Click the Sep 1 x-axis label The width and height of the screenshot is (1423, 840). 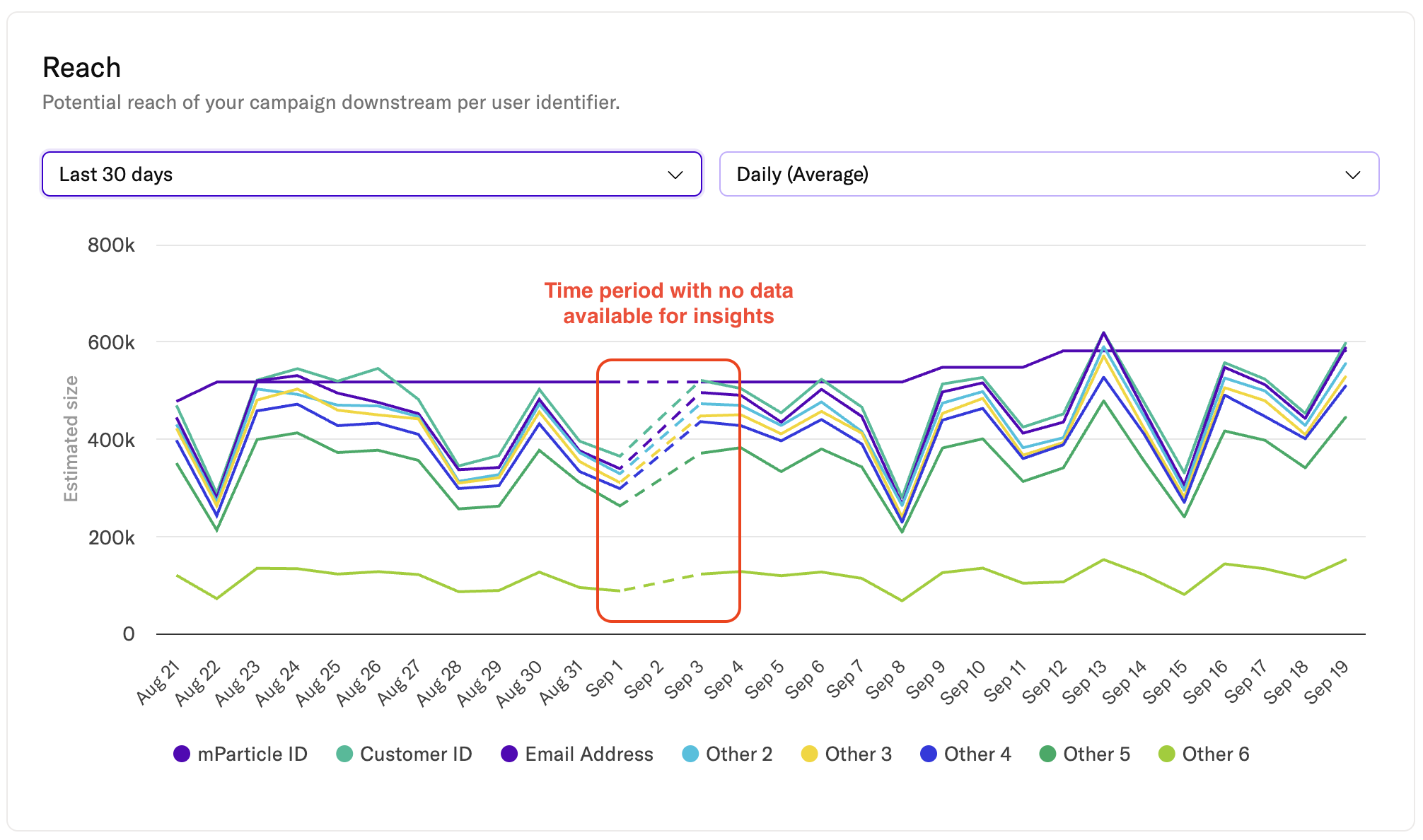pos(604,679)
